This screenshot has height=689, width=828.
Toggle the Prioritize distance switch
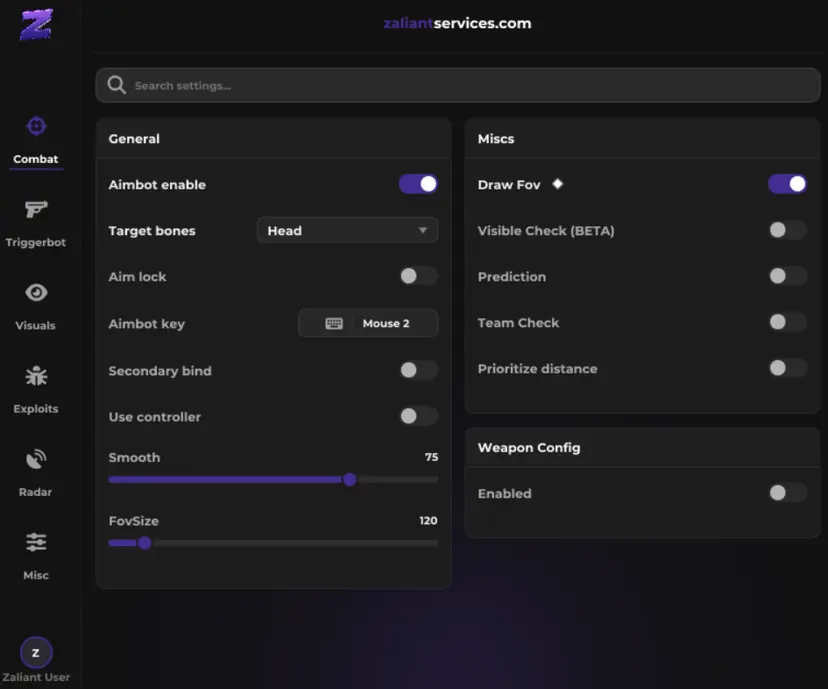(x=787, y=368)
